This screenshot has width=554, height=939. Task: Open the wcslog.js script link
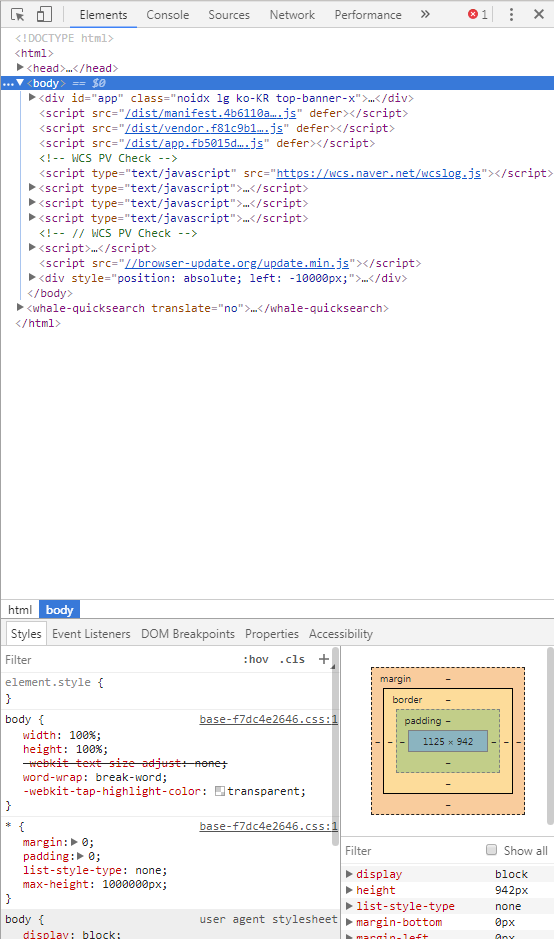tap(379, 173)
